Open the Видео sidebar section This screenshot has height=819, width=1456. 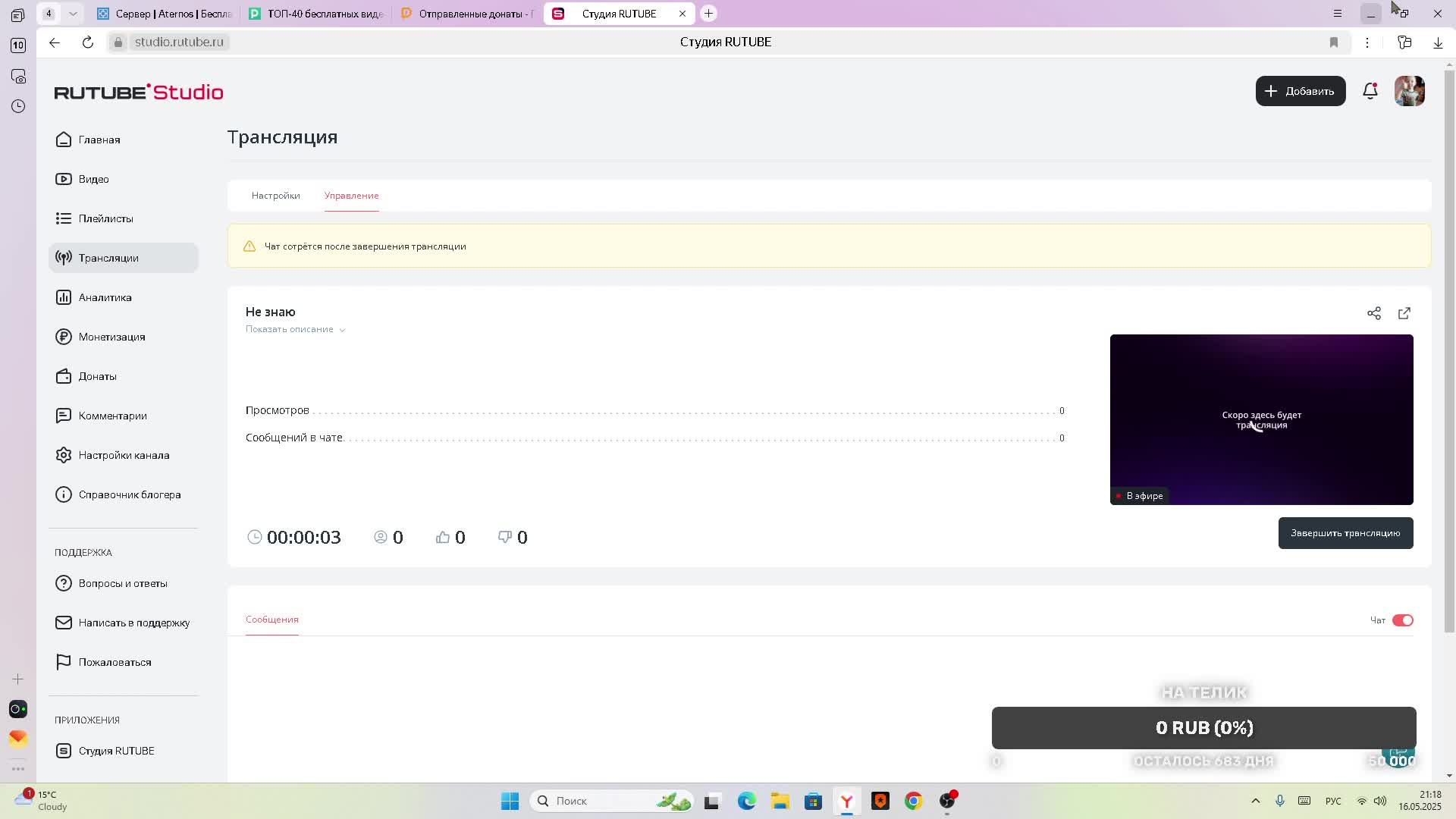tap(124, 179)
